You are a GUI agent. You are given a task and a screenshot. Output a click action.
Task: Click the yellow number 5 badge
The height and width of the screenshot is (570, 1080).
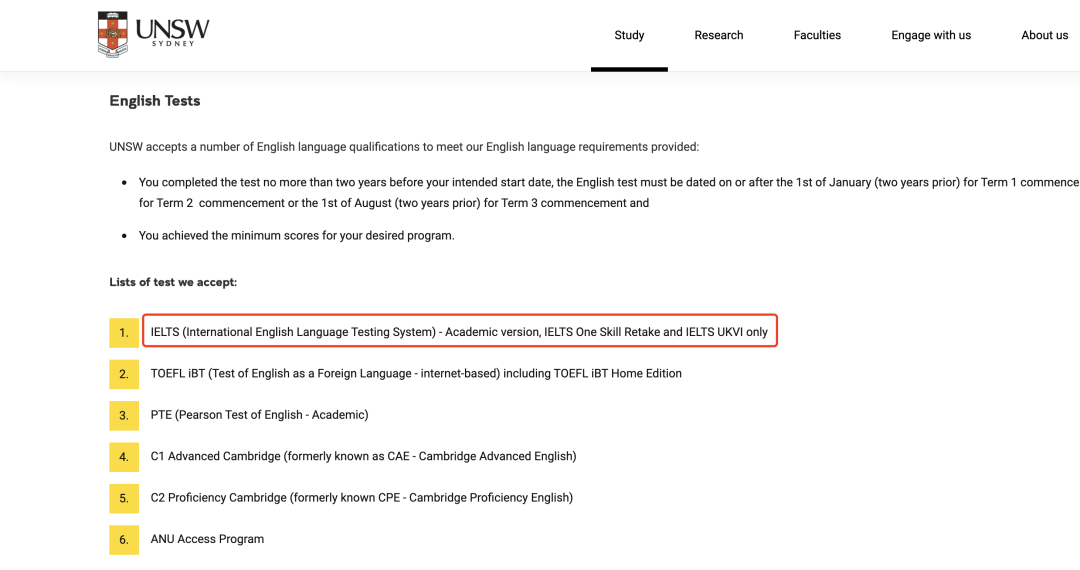(x=124, y=498)
